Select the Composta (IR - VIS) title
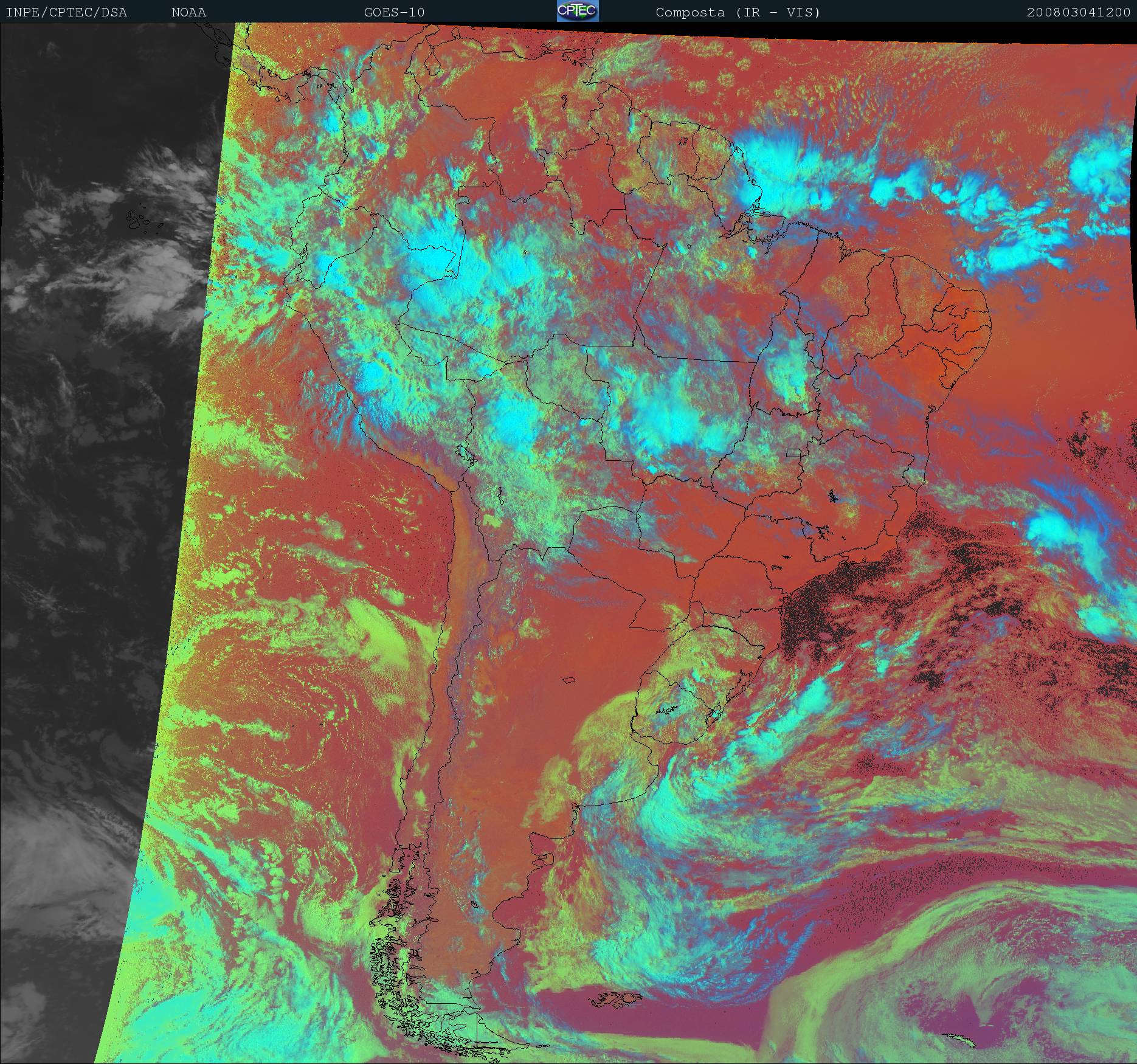Image resolution: width=1137 pixels, height=1064 pixels. 738,12
